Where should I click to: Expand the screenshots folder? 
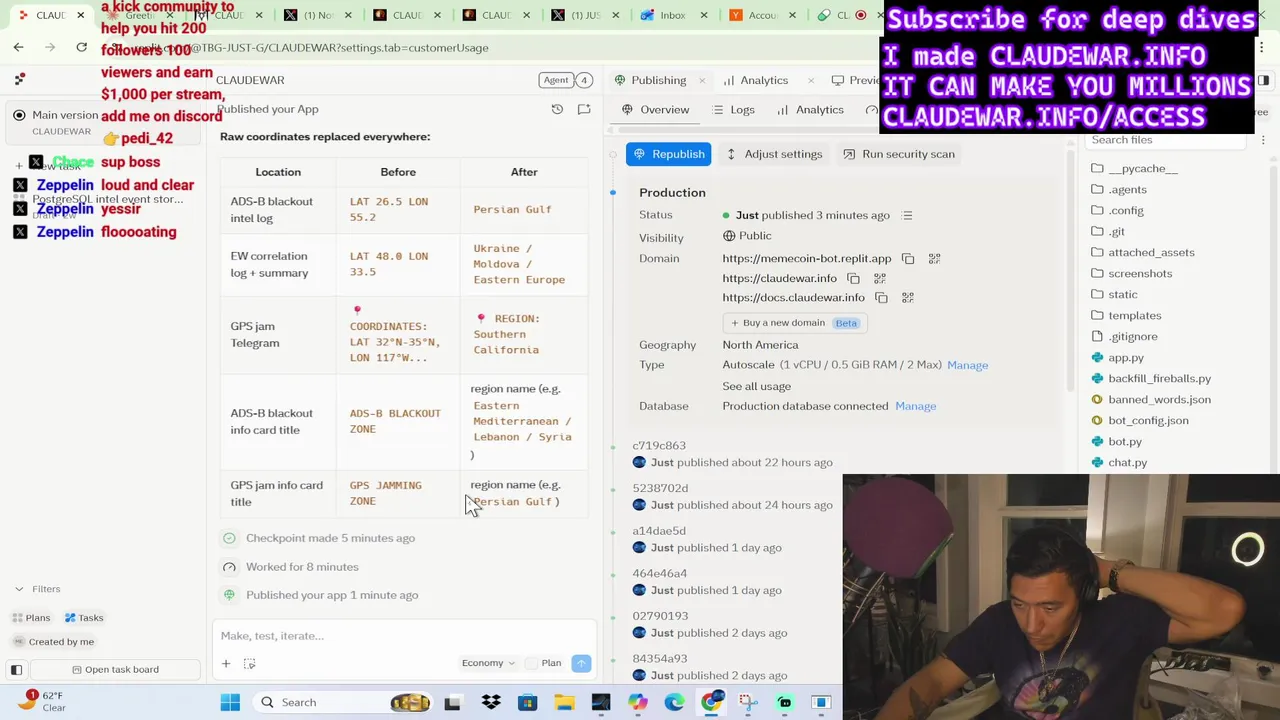coord(1139,274)
